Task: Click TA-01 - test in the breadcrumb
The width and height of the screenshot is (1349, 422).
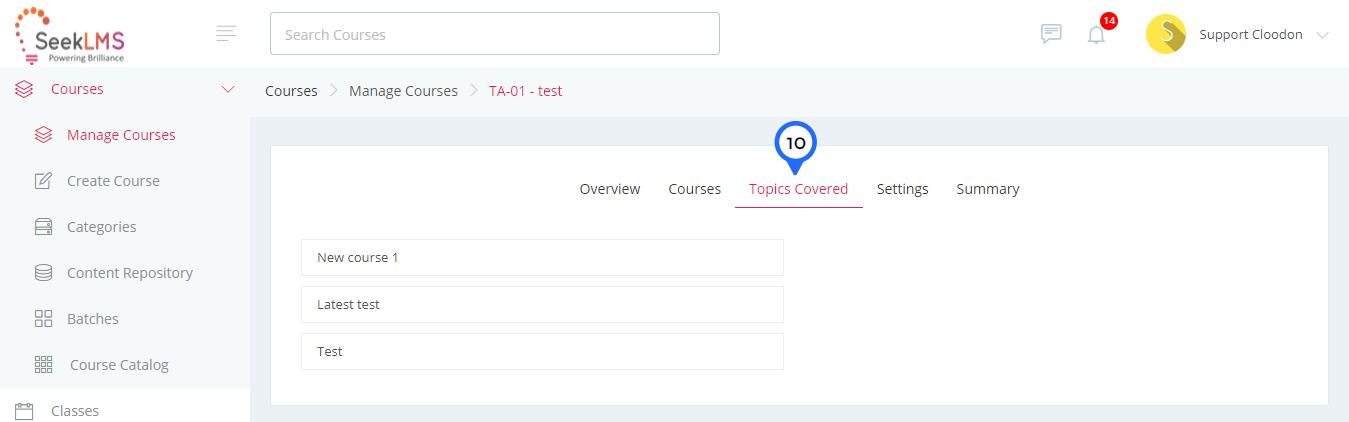Action: [x=526, y=91]
